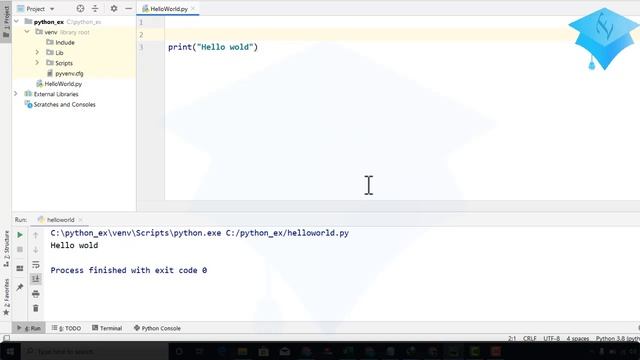Click the tool windows icon in status bar corner

(6, 338)
